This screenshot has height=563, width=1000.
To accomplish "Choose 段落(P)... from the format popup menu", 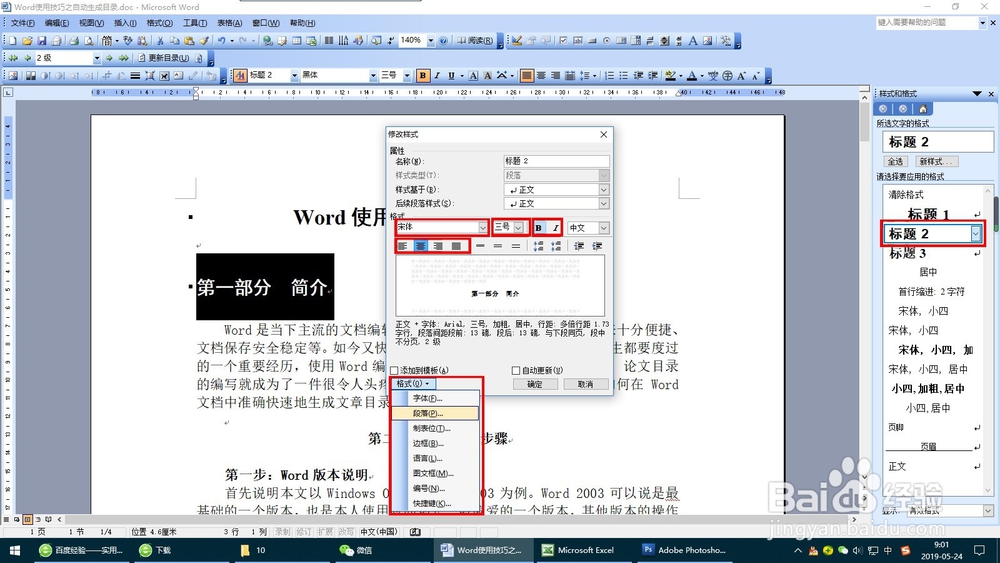I will [435, 413].
